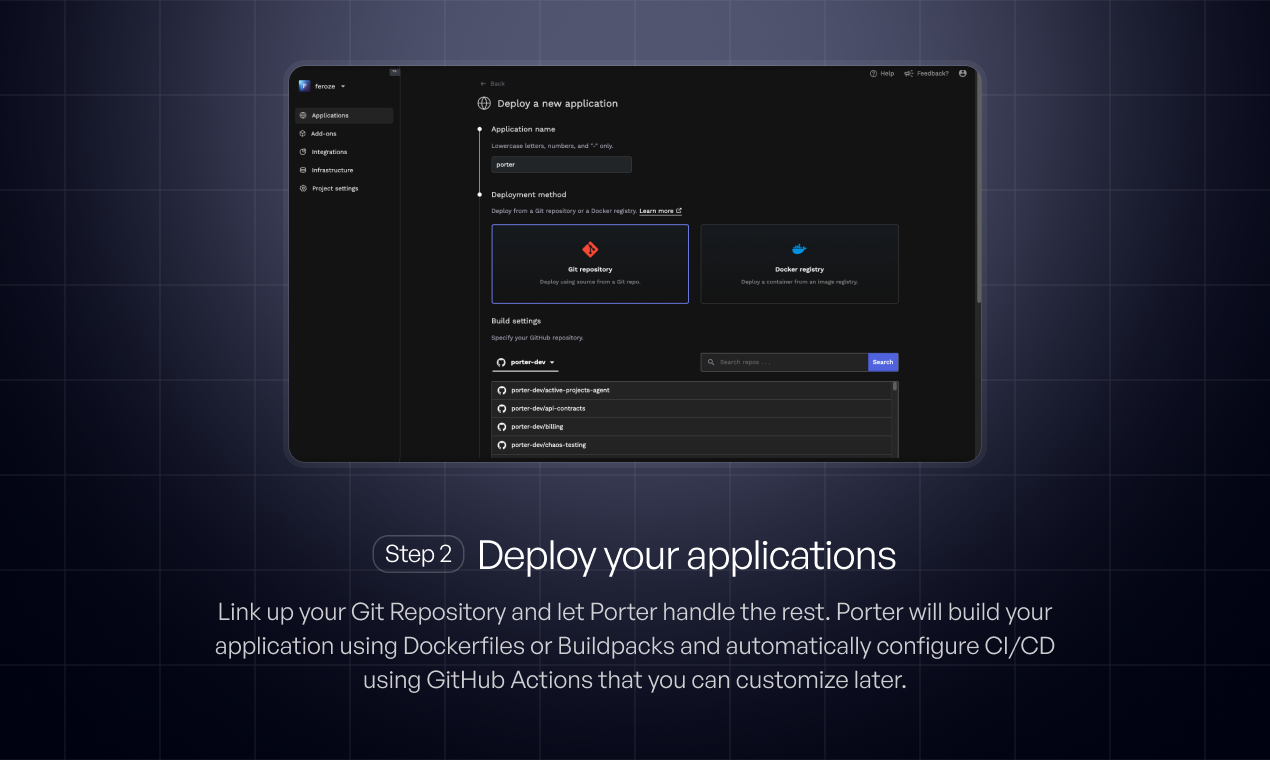Open the porter-dev account dropdown
The image size is (1270, 760).
click(527, 362)
